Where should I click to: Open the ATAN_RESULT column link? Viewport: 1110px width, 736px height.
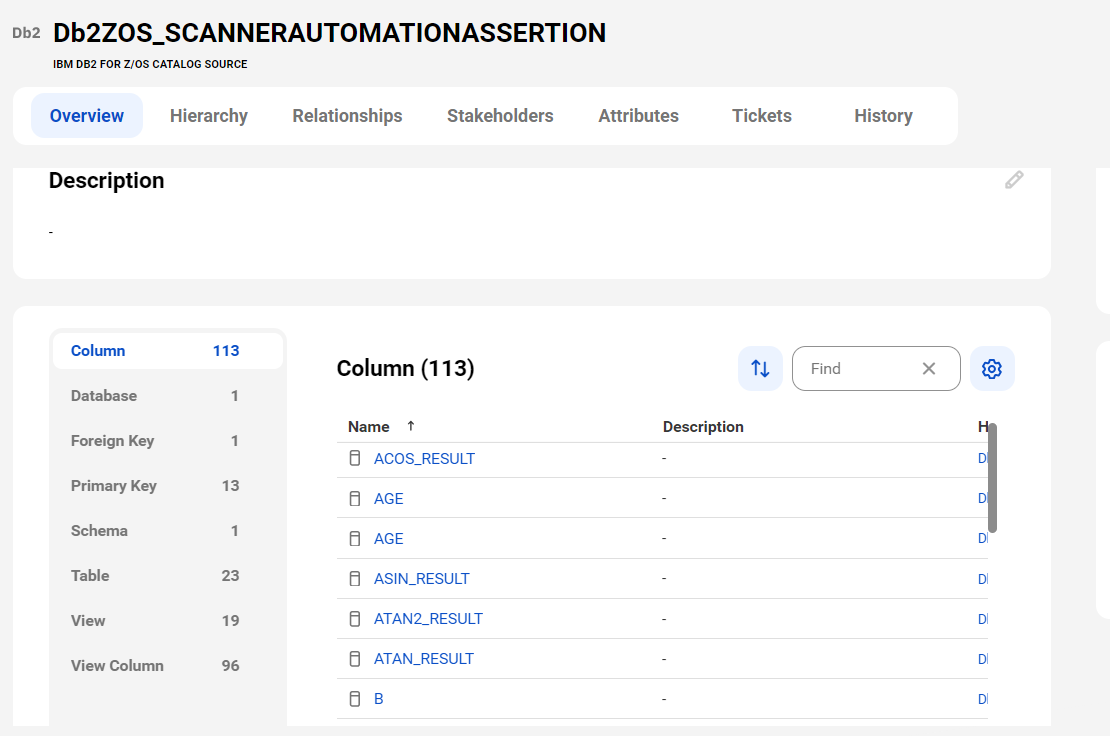[423, 659]
